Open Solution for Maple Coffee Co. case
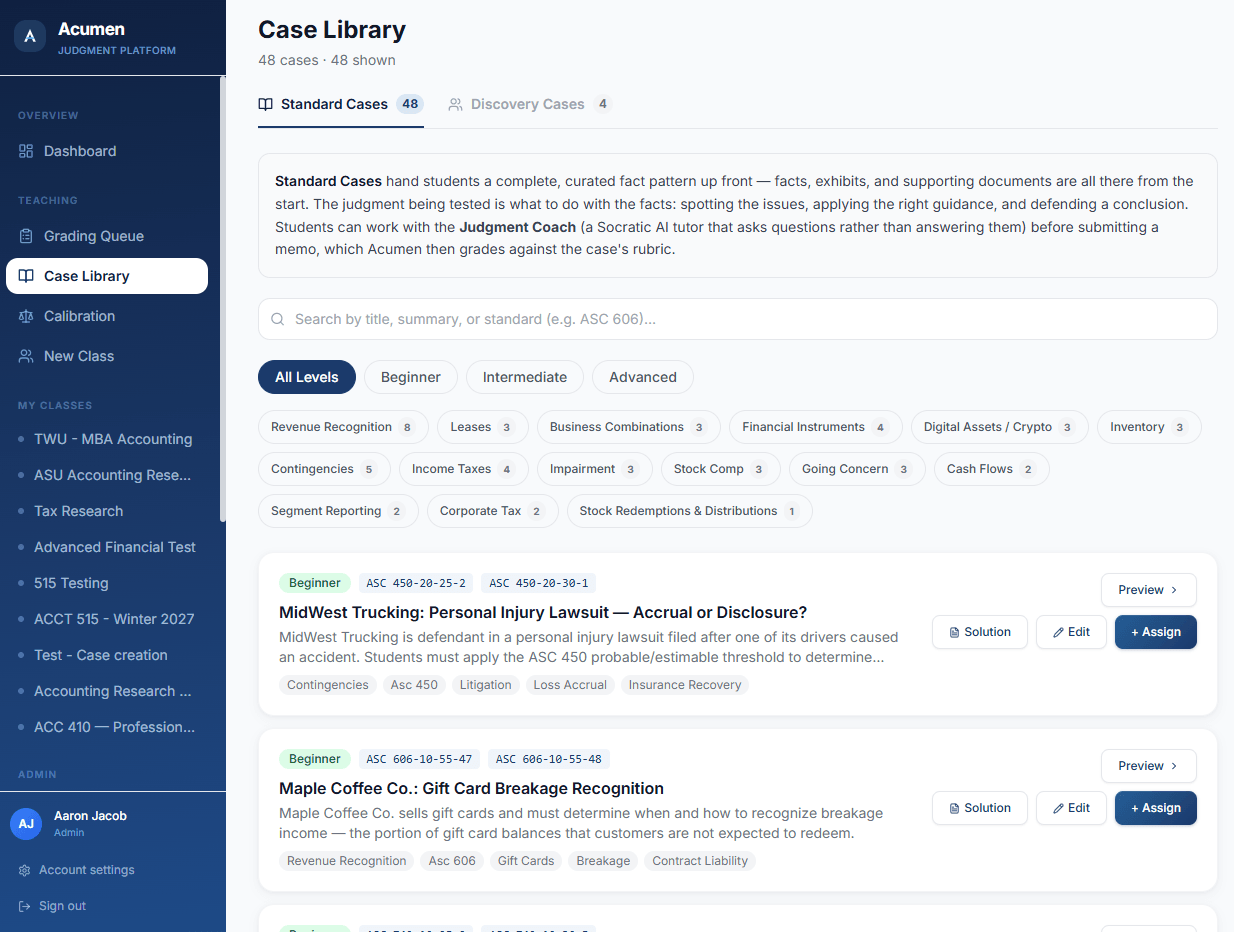The width and height of the screenshot is (1234, 932). pos(980,808)
